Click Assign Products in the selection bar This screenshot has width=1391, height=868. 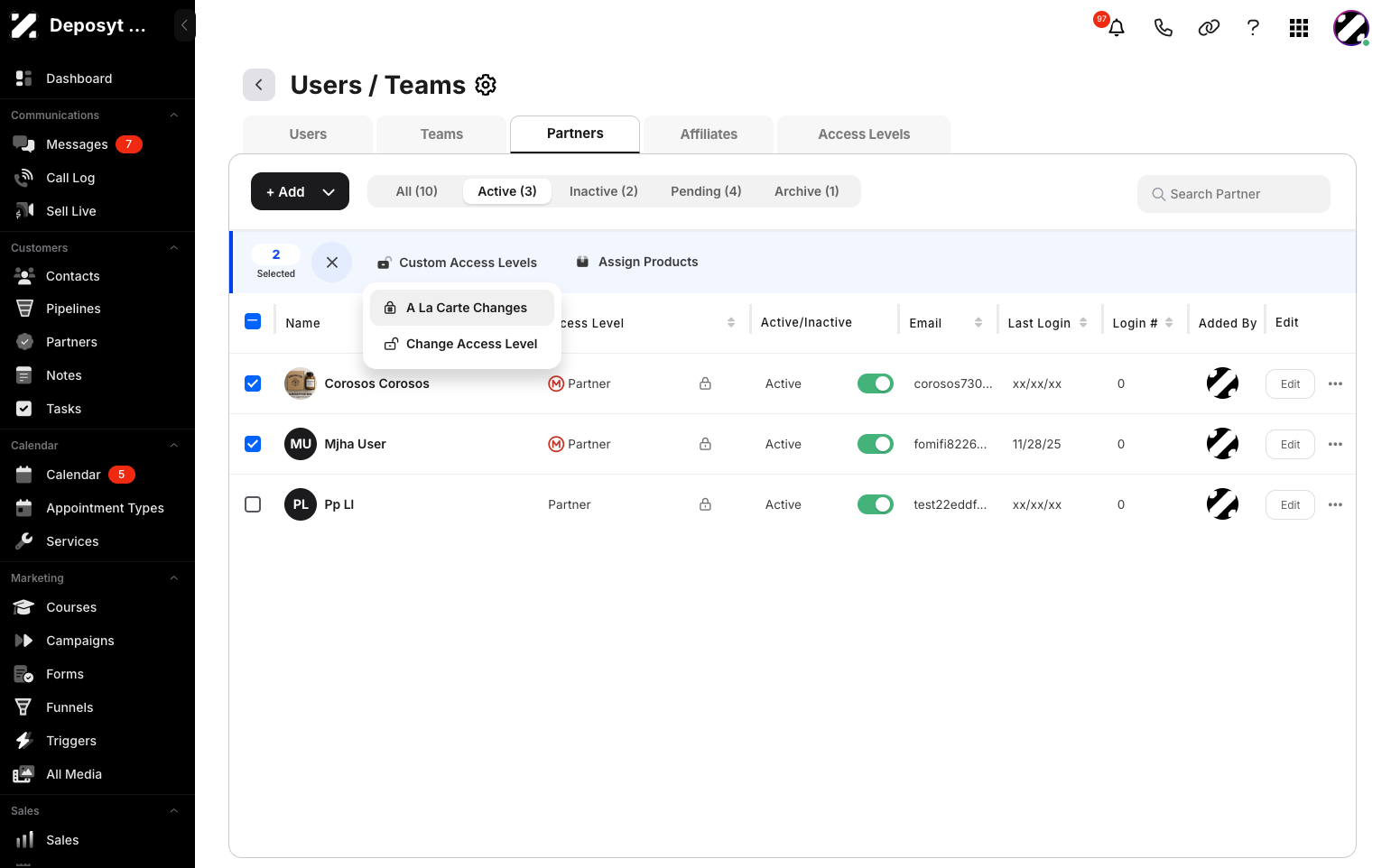point(637,263)
